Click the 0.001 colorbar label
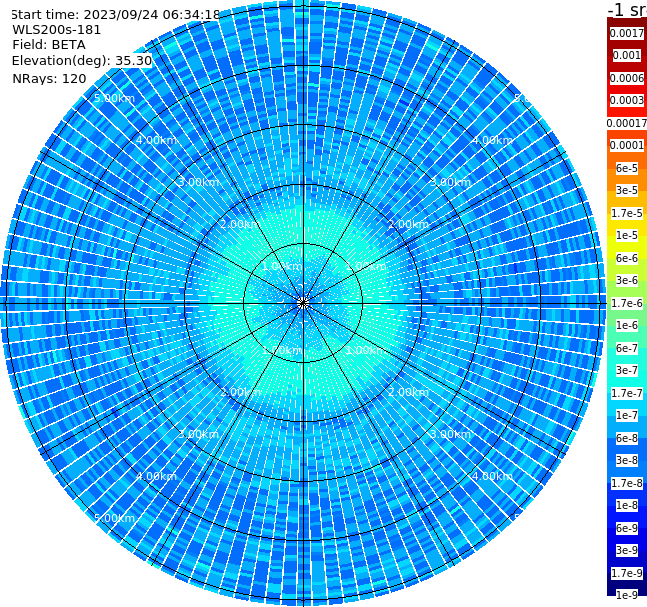Screen dimensions: 647x607 click(x=627, y=55)
